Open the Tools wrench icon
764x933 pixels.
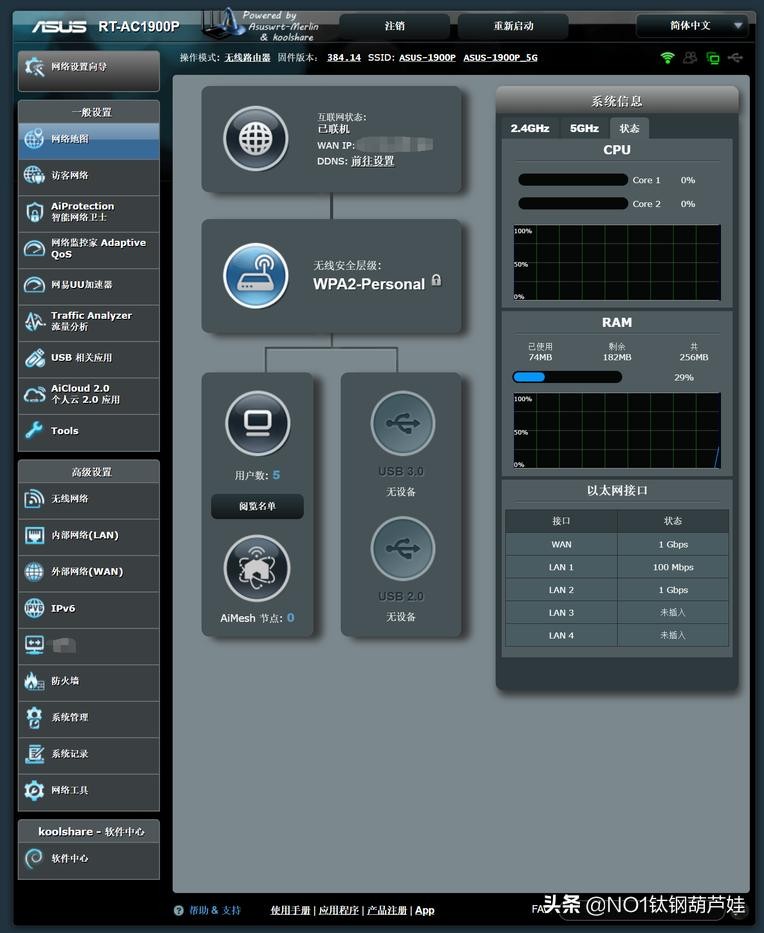click(x=34, y=430)
